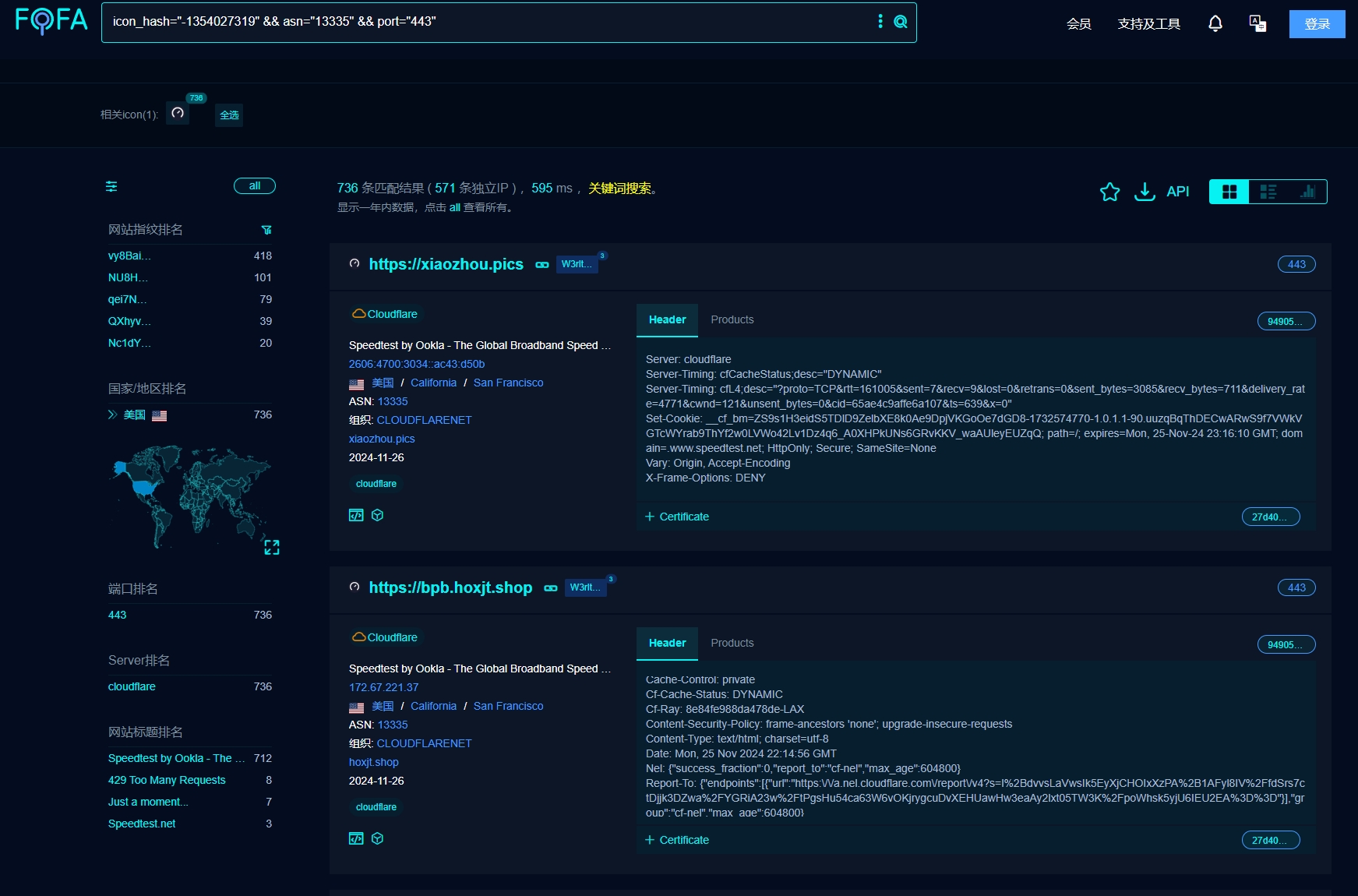Expand Certificate section for xiaozhou.pics
Viewport: 1358px width, 896px height.
(677, 517)
